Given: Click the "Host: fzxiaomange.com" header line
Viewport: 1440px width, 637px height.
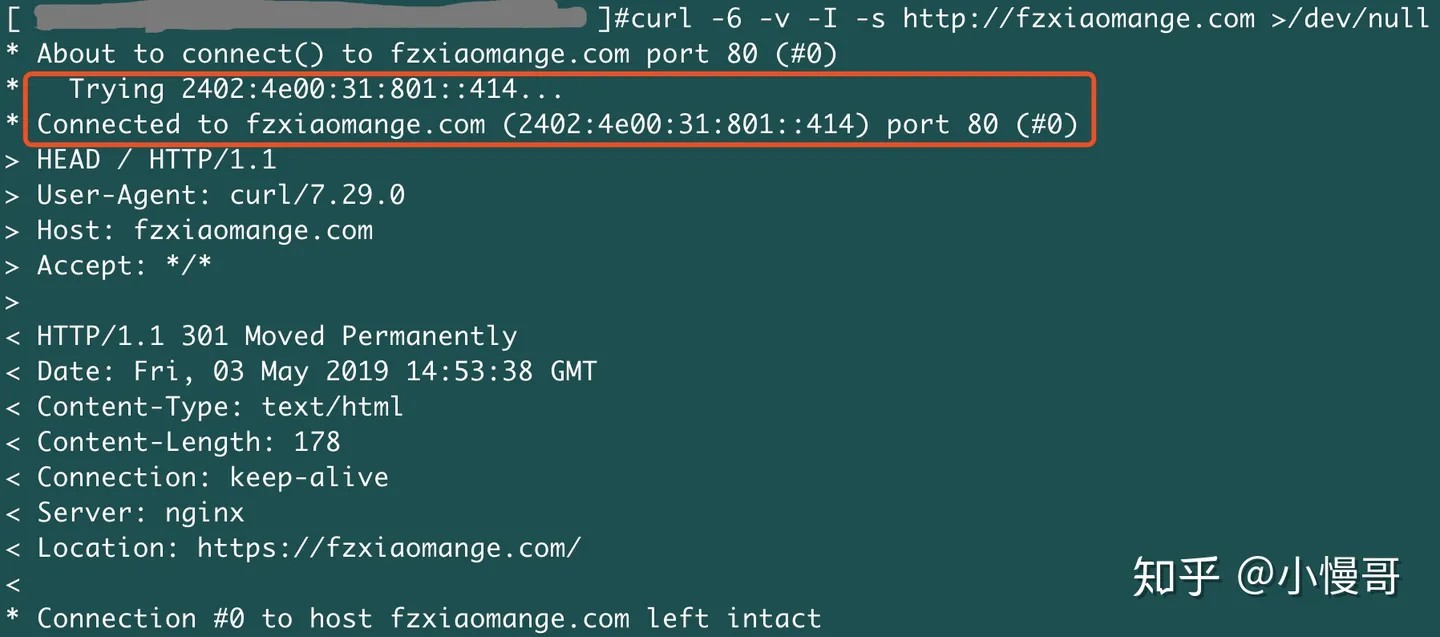Looking at the screenshot, I should [x=204, y=230].
